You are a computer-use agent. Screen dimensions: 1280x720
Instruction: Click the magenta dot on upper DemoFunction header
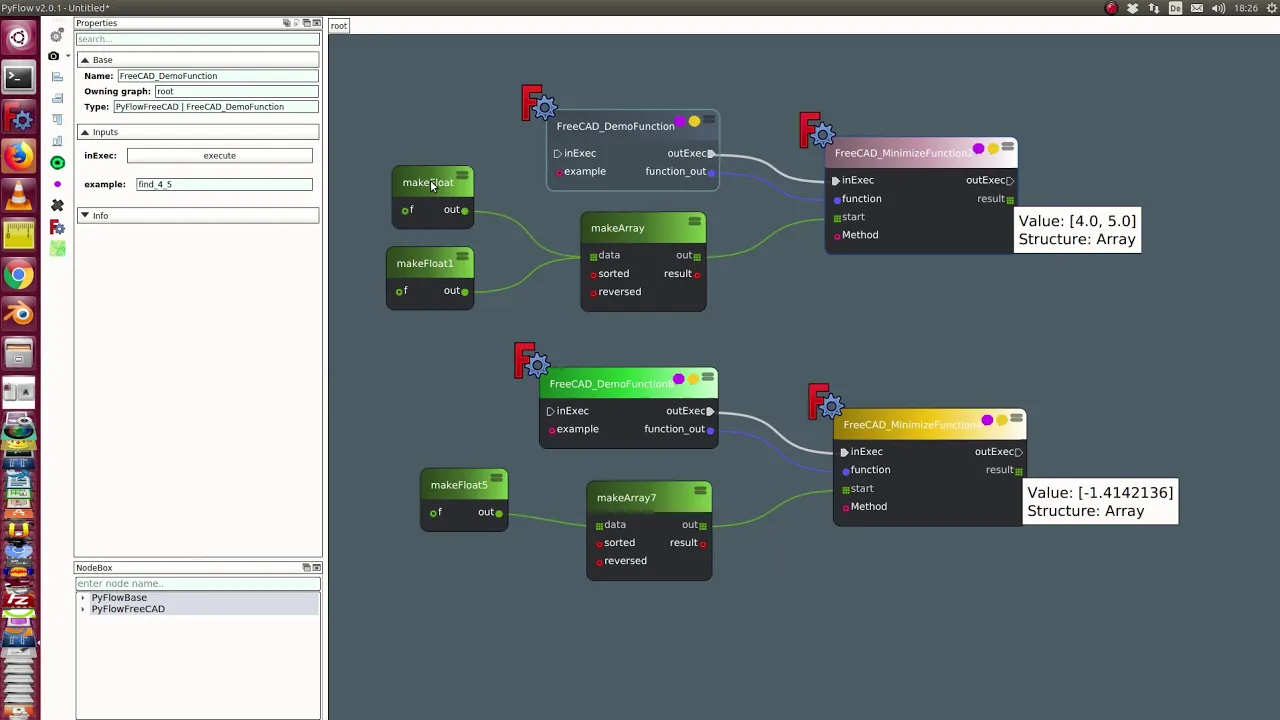coord(680,122)
